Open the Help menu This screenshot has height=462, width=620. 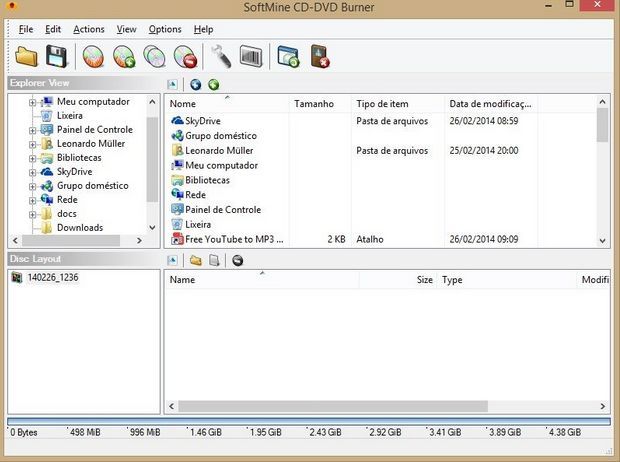204,29
